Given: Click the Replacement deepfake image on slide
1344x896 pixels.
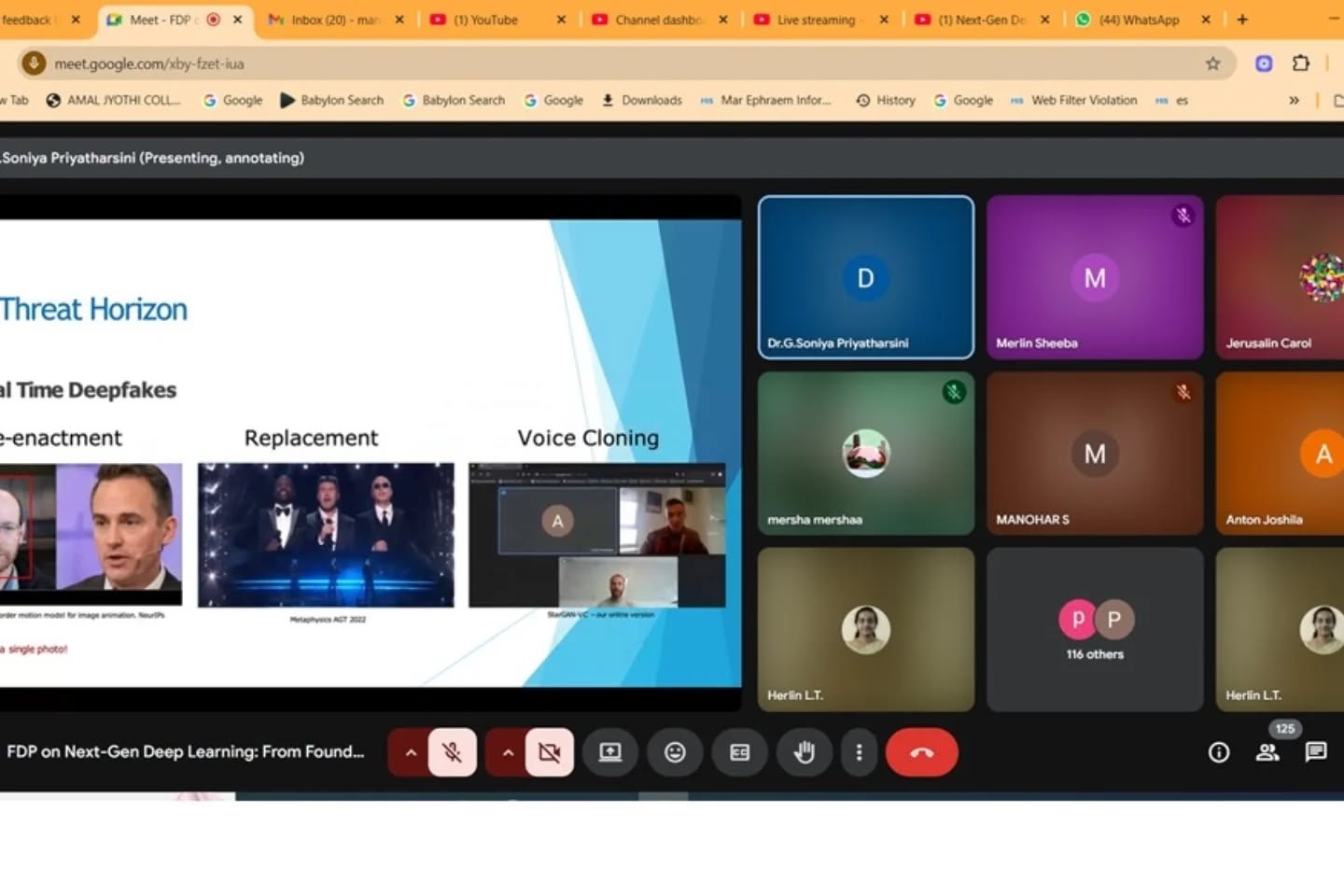Looking at the screenshot, I should coord(326,535).
